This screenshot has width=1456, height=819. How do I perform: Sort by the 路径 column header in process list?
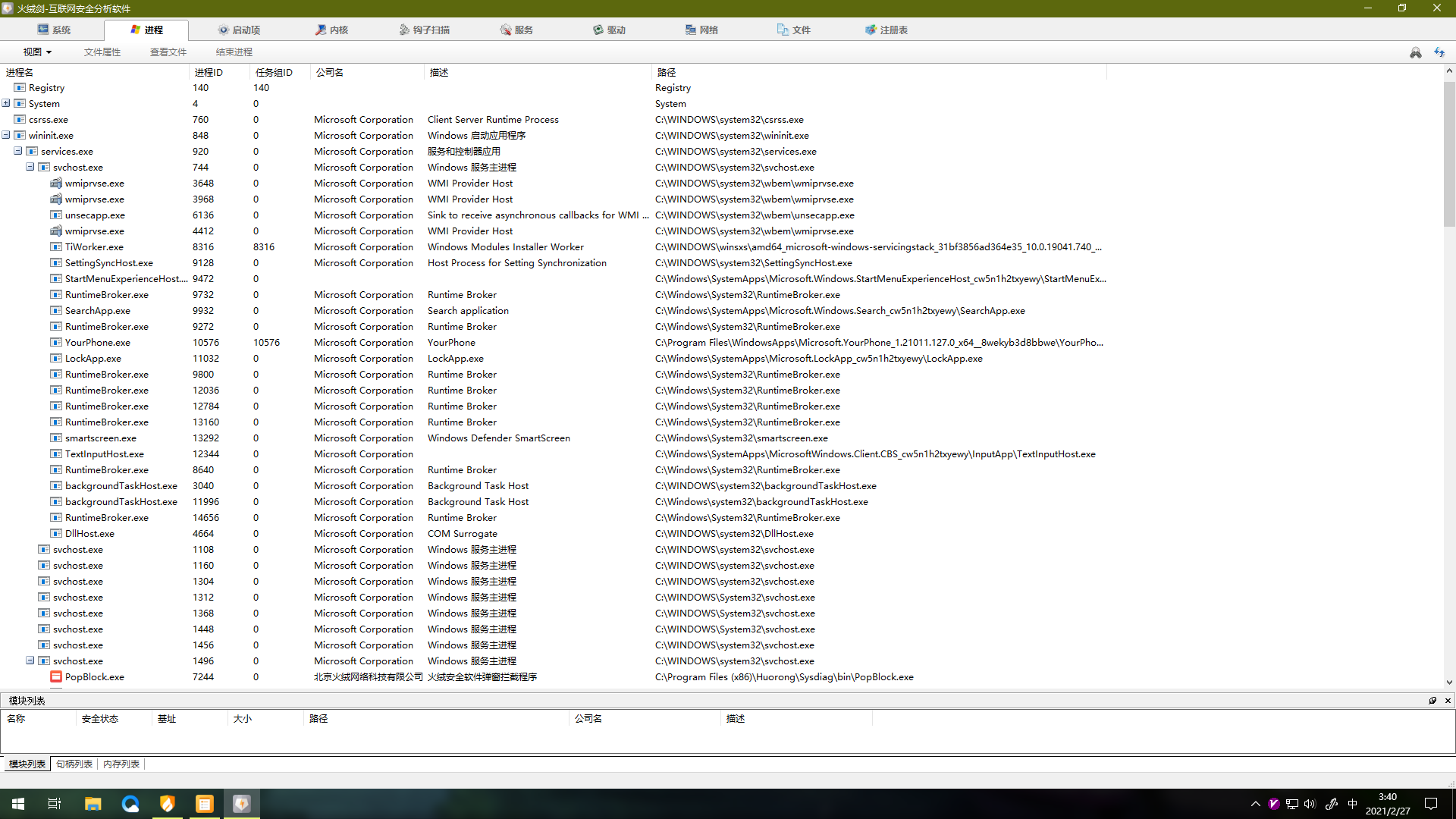click(879, 72)
